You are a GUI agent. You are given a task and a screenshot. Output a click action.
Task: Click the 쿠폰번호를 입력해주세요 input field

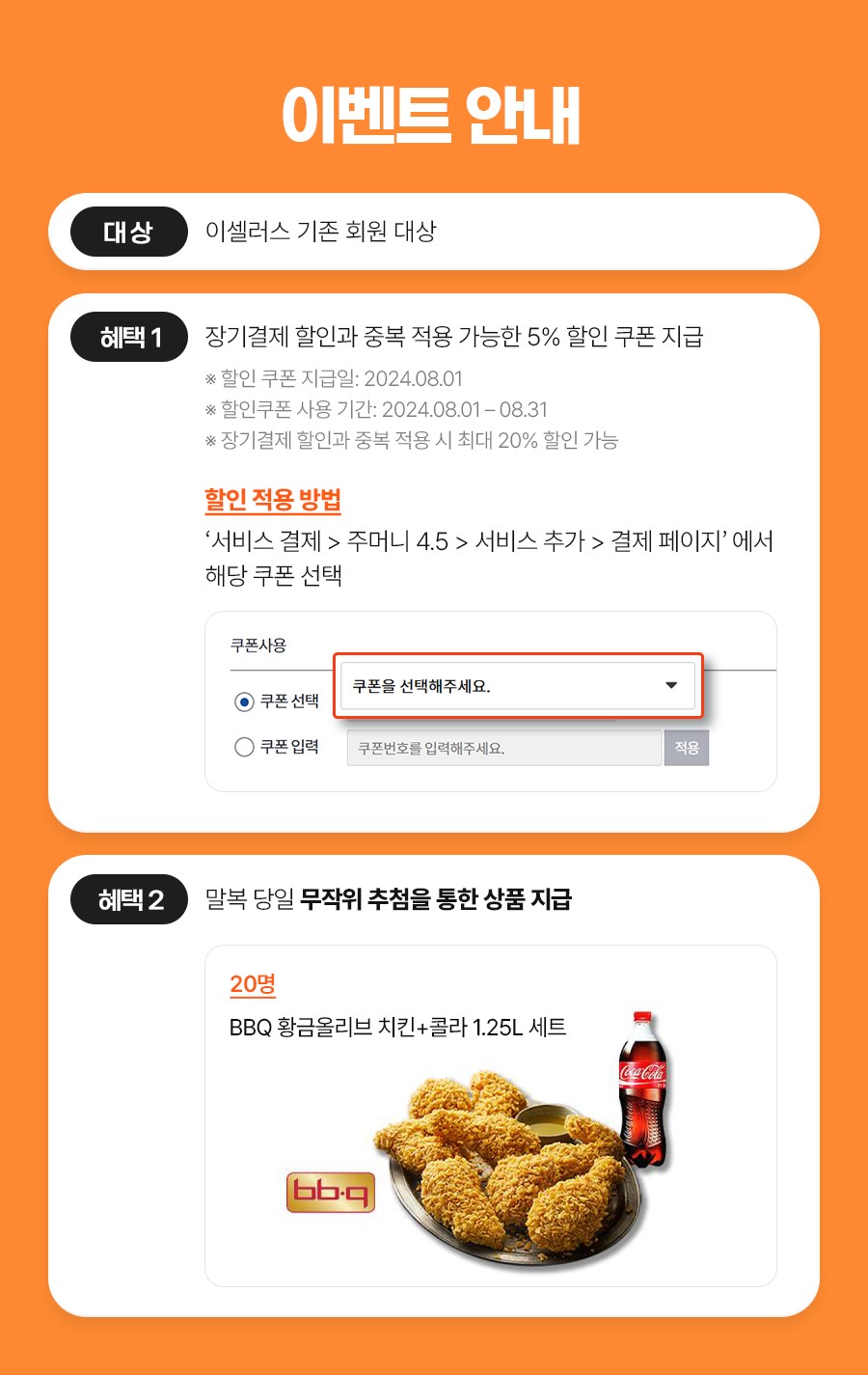tap(504, 748)
